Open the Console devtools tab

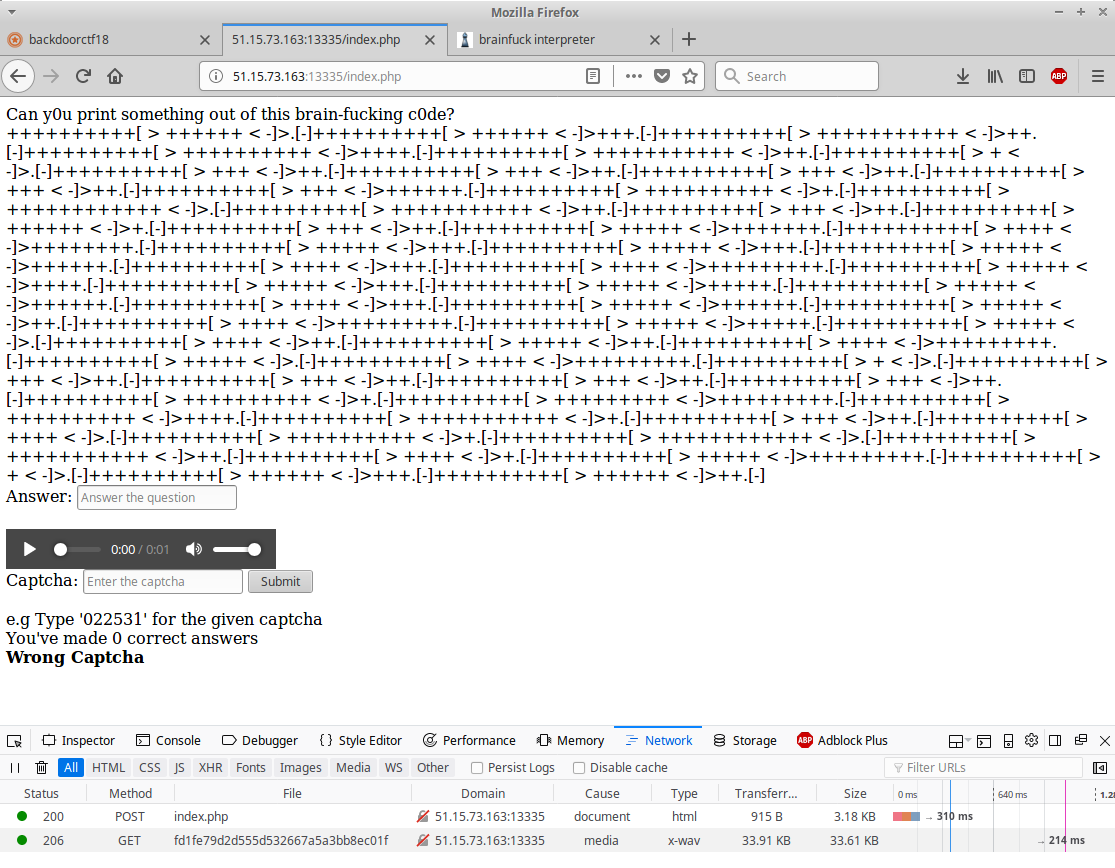[x=167, y=741]
